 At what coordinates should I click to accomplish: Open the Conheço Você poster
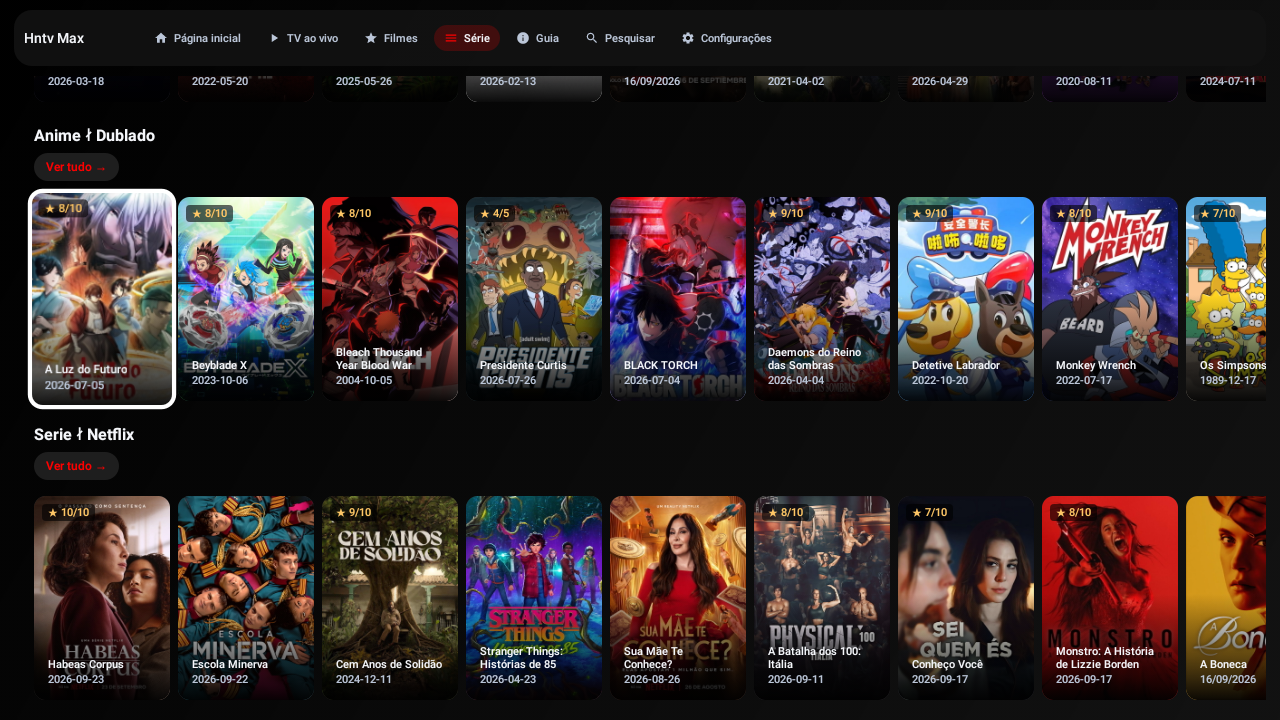[966, 598]
